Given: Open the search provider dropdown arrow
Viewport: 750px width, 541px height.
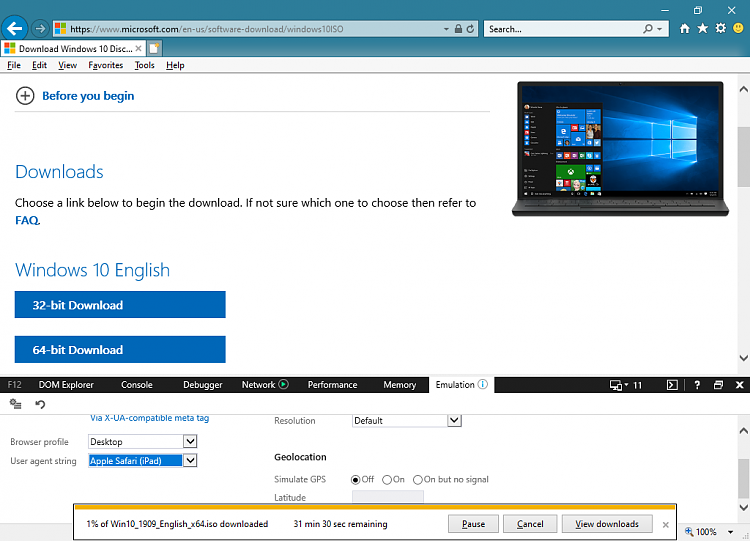Looking at the screenshot, I should (660, 29).
